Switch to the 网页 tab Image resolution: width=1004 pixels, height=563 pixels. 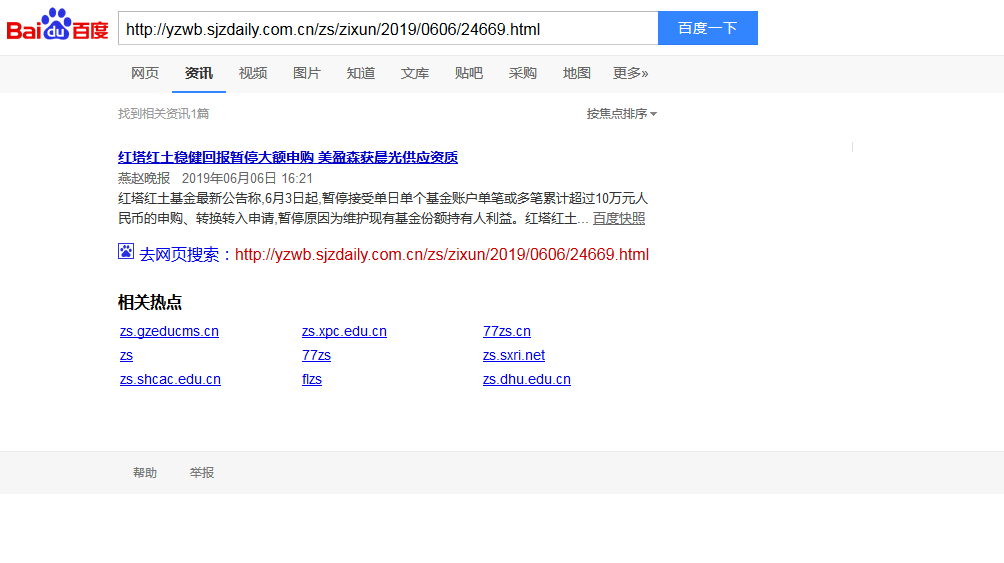tap(145, 73)
